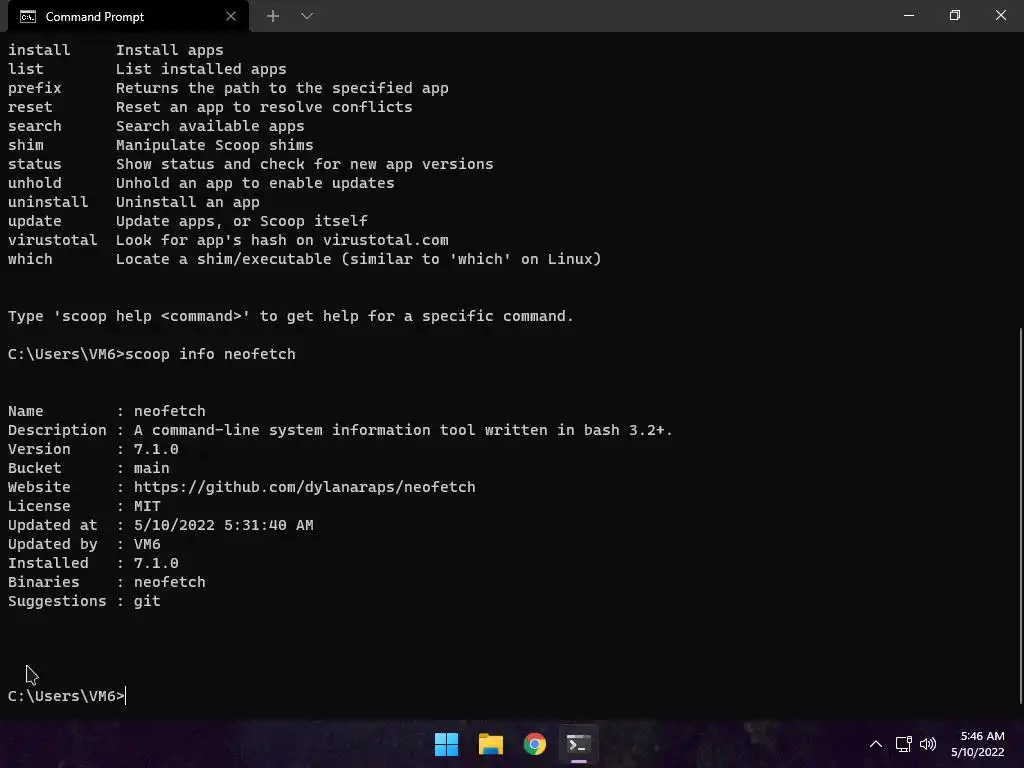The image size is (1024, 768).
Task: Click the Terminal taskbar icon
Action: [579, 744]
